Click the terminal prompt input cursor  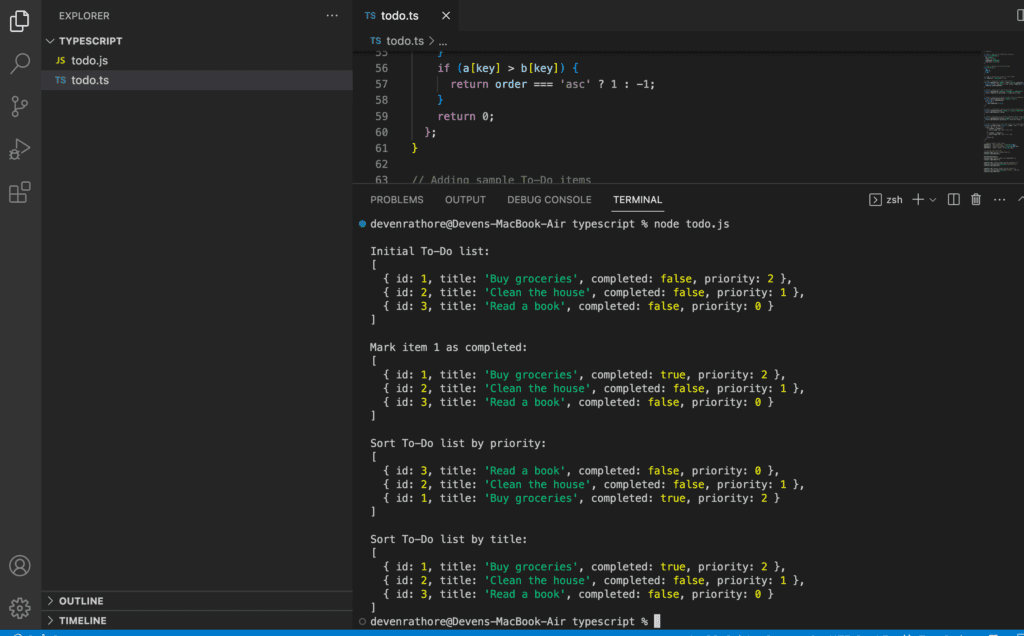(657, 621)
